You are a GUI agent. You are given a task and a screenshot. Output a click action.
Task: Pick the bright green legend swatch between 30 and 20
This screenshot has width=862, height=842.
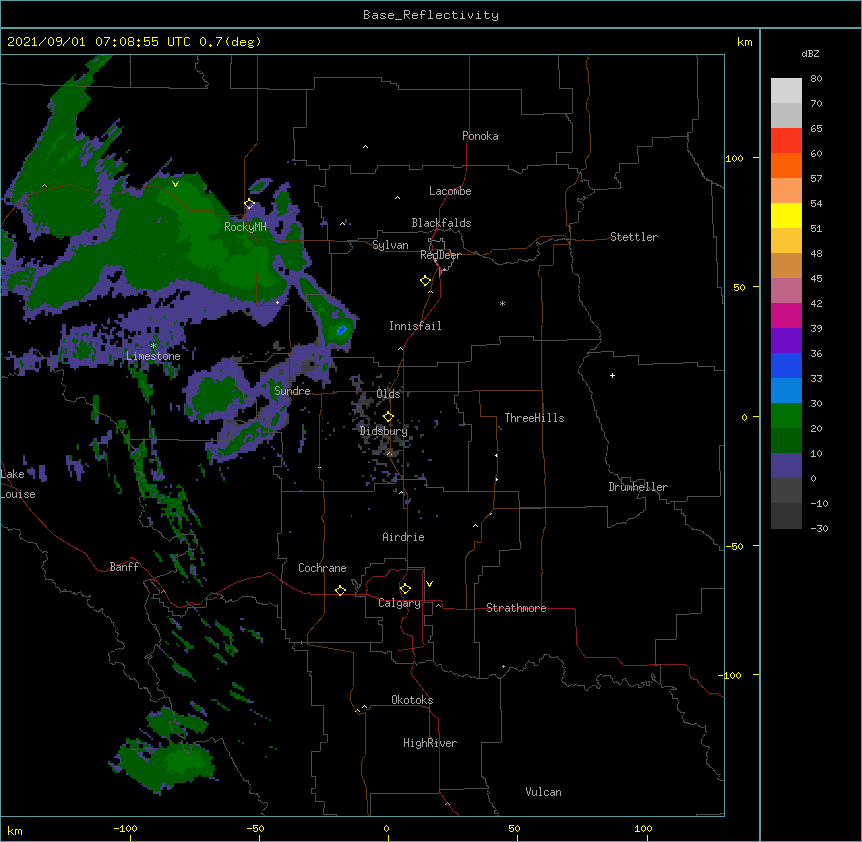click(x=786, y=416)
